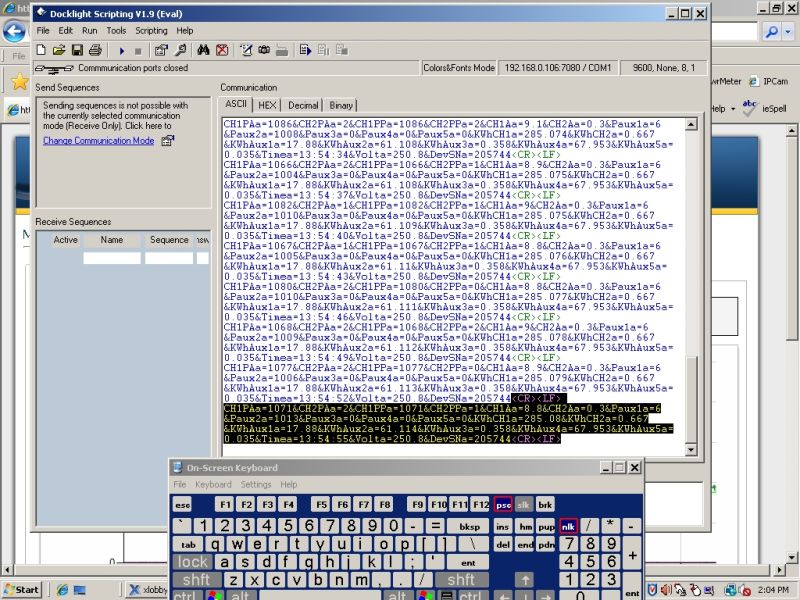Click the communication log vertical scrollbar thumb
This screenshot has width=800, height=600.
click(691, 400)
